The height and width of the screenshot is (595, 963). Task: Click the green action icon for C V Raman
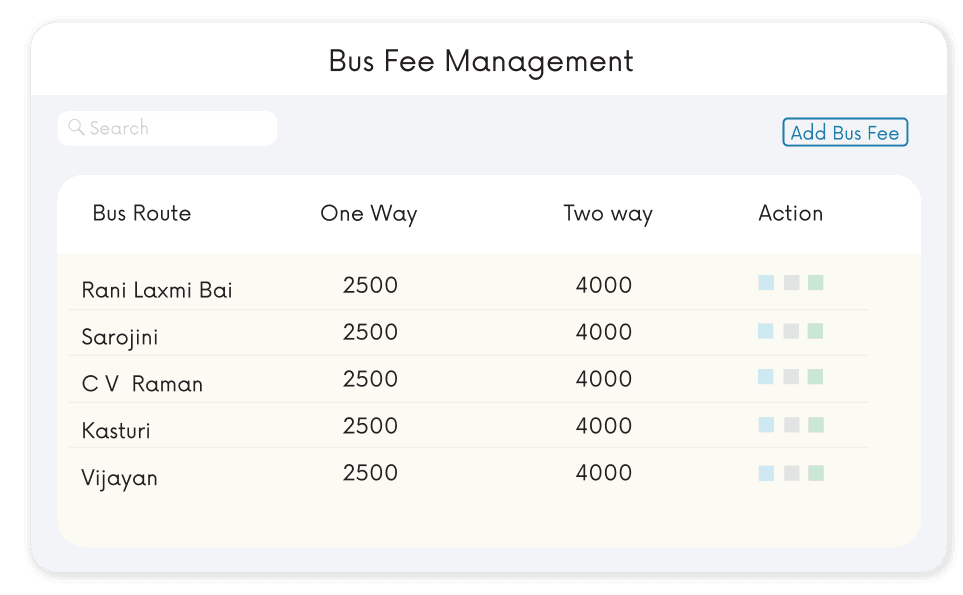click(x=815, y=377)
